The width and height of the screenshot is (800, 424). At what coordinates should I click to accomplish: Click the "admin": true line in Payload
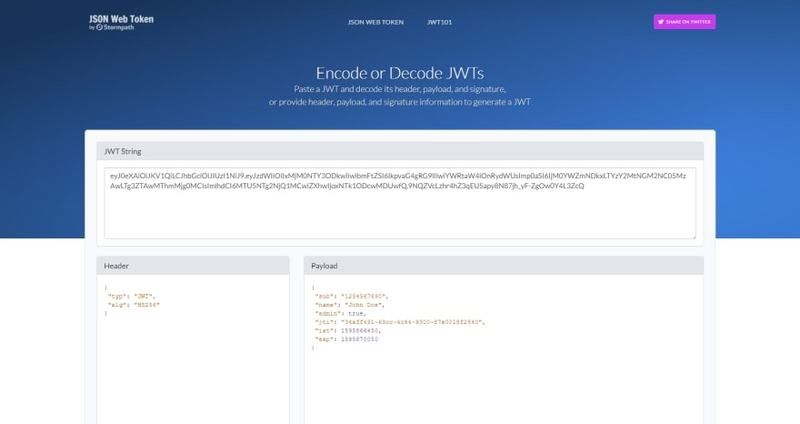[340, 313]
